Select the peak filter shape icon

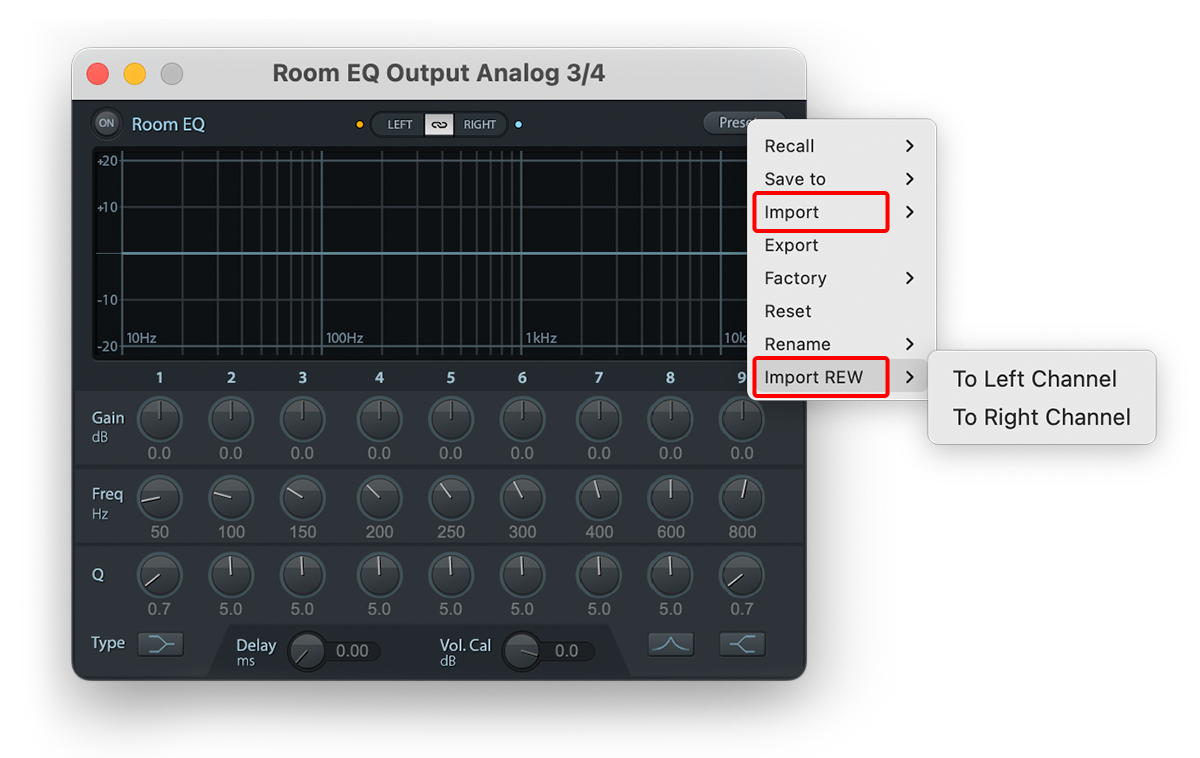pos(670,644)
